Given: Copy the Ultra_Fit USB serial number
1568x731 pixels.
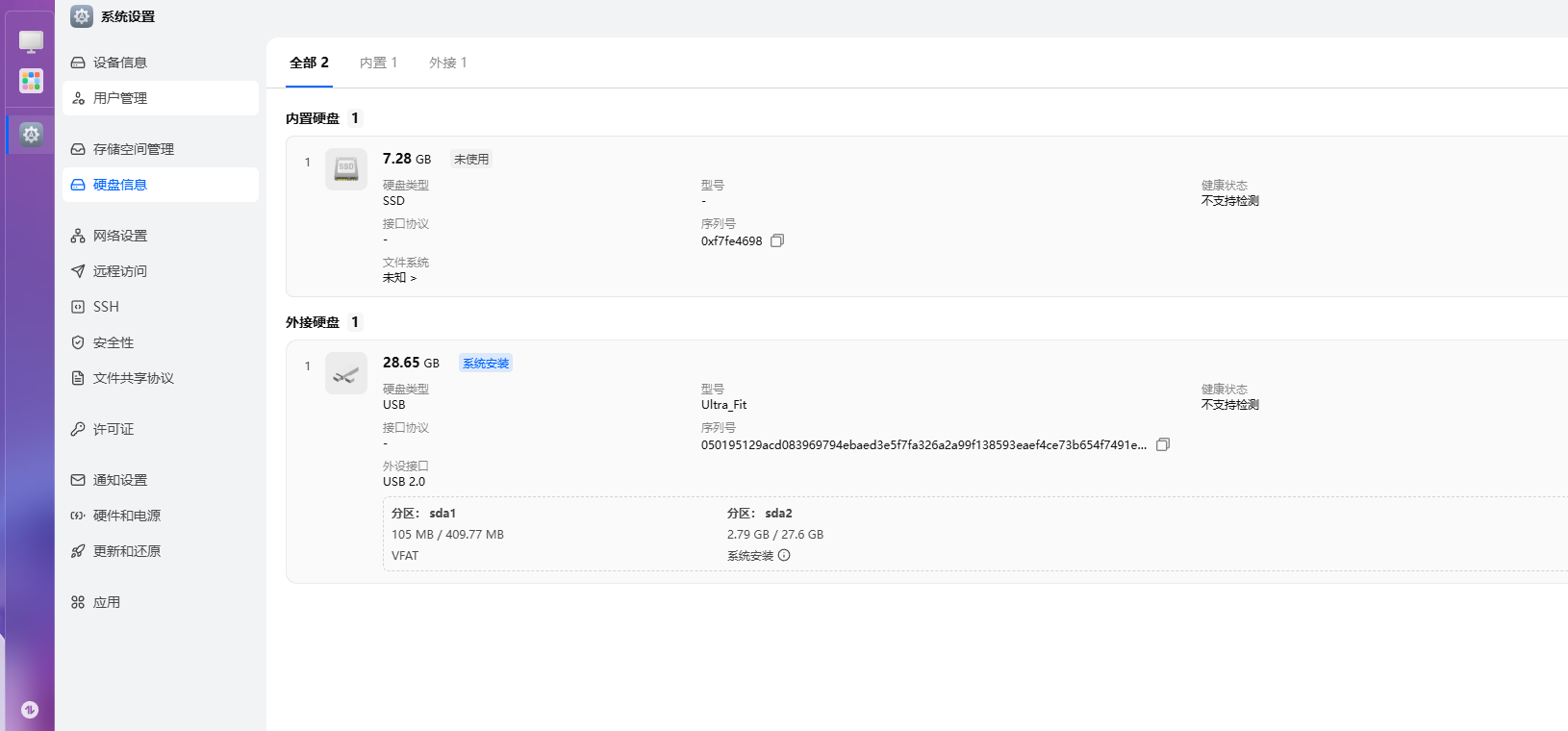Looking at the screenshot, I should tap(1162, 444).
